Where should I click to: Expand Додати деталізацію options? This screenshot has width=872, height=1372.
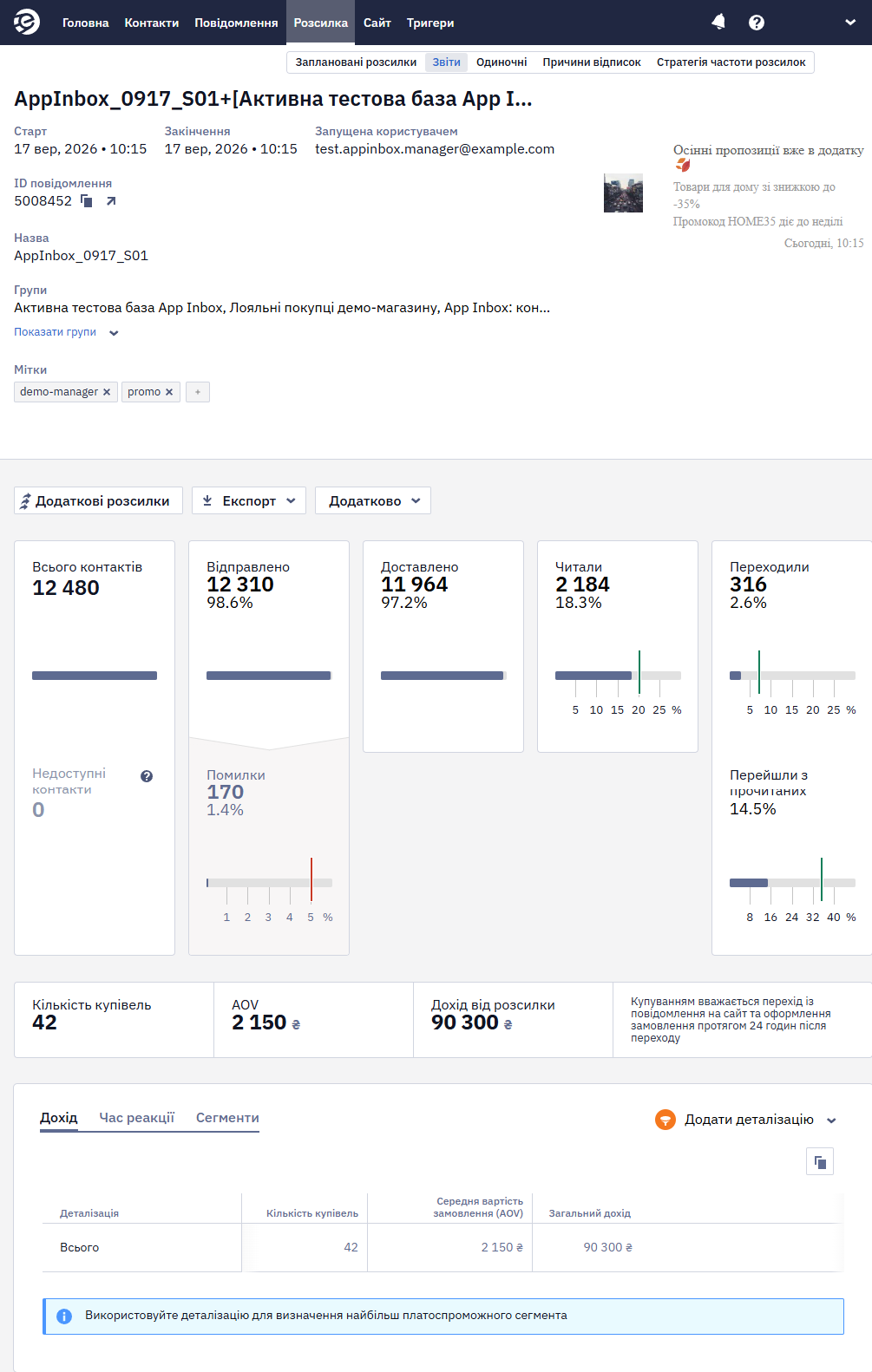click(746, 1120)
